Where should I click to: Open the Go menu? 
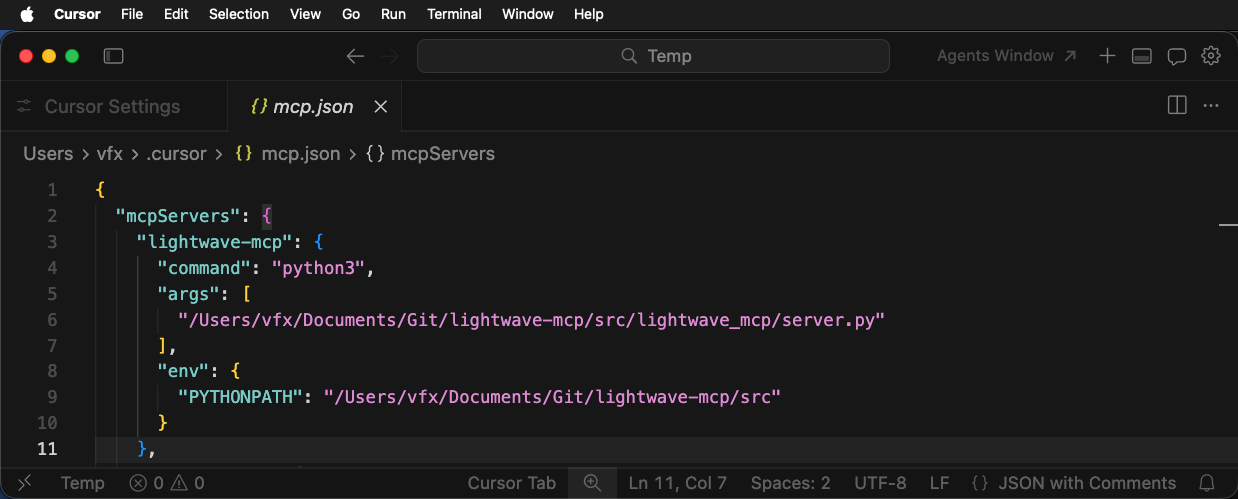[351, 14]
